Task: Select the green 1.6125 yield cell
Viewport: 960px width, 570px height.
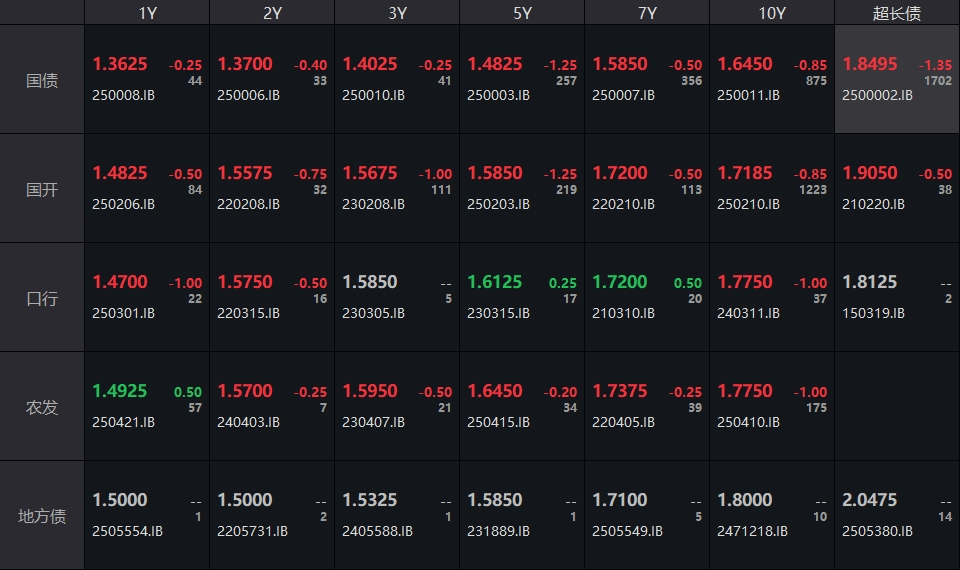Action: [495, 282]
